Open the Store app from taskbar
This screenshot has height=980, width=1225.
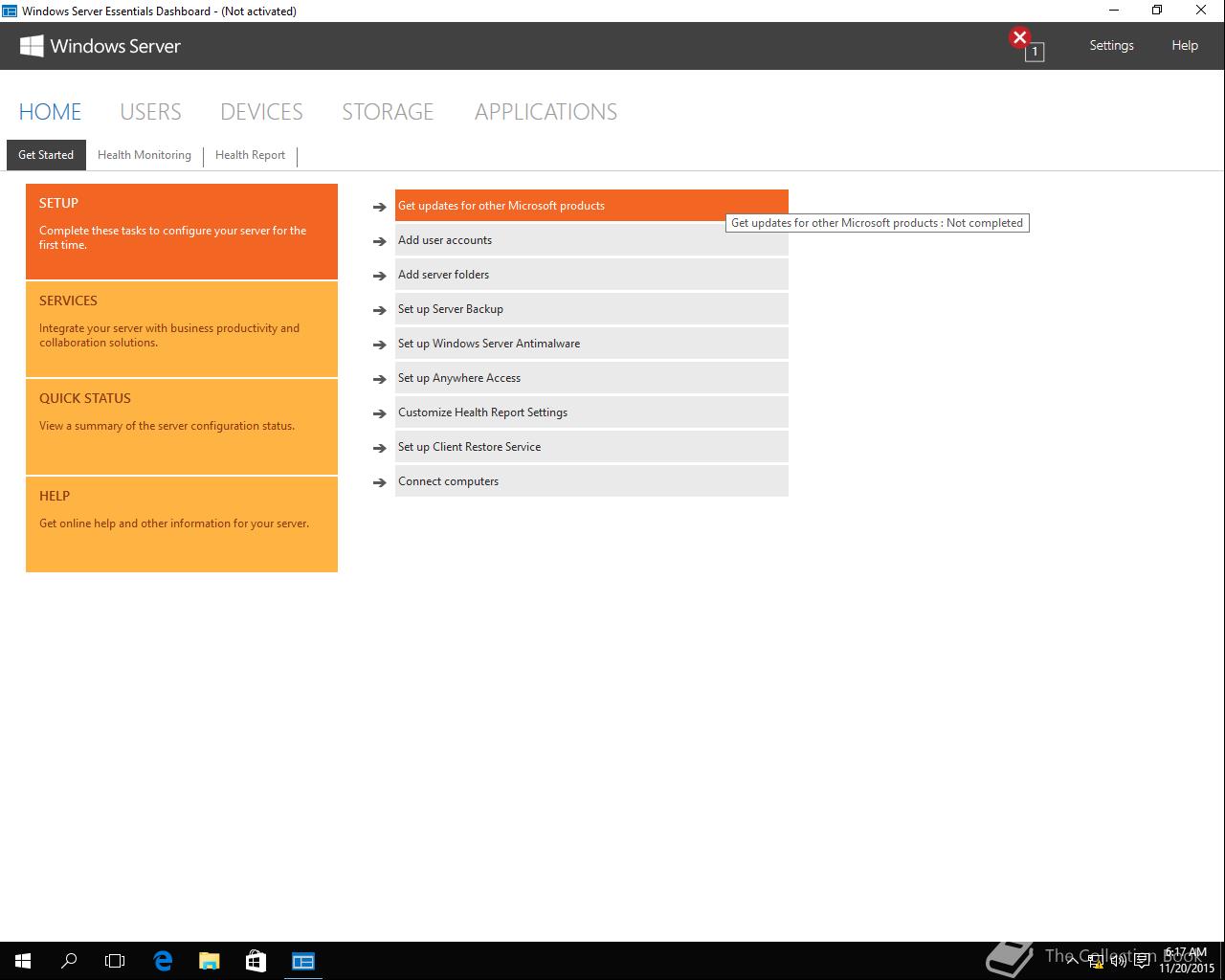click(x=256, y=961)
